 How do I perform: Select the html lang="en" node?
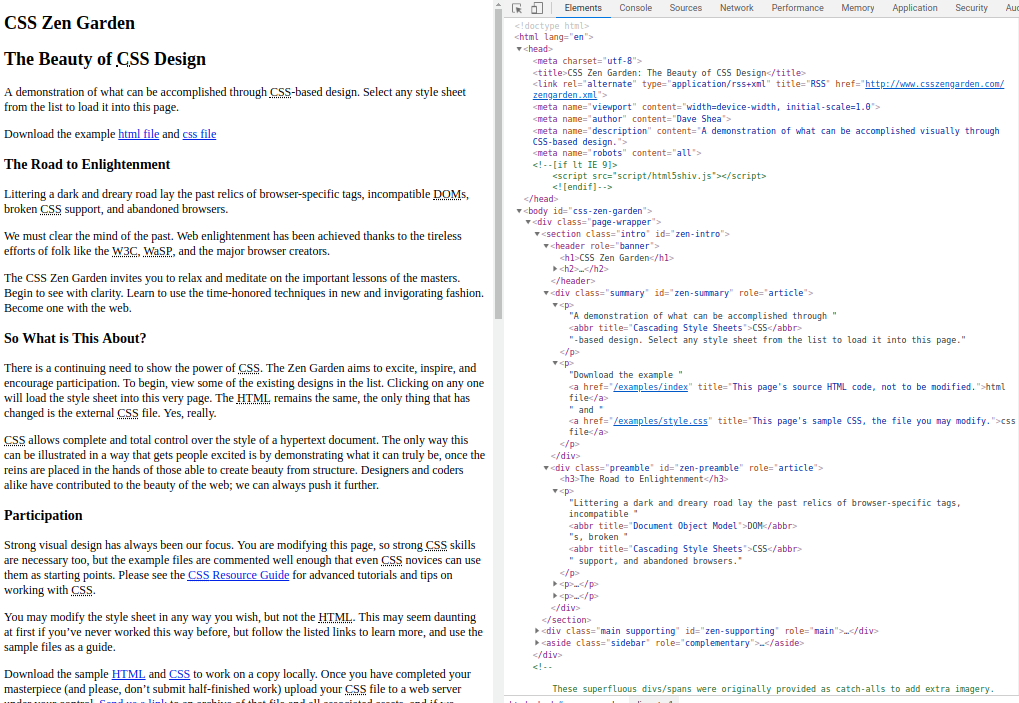click(x=554, y=37)
